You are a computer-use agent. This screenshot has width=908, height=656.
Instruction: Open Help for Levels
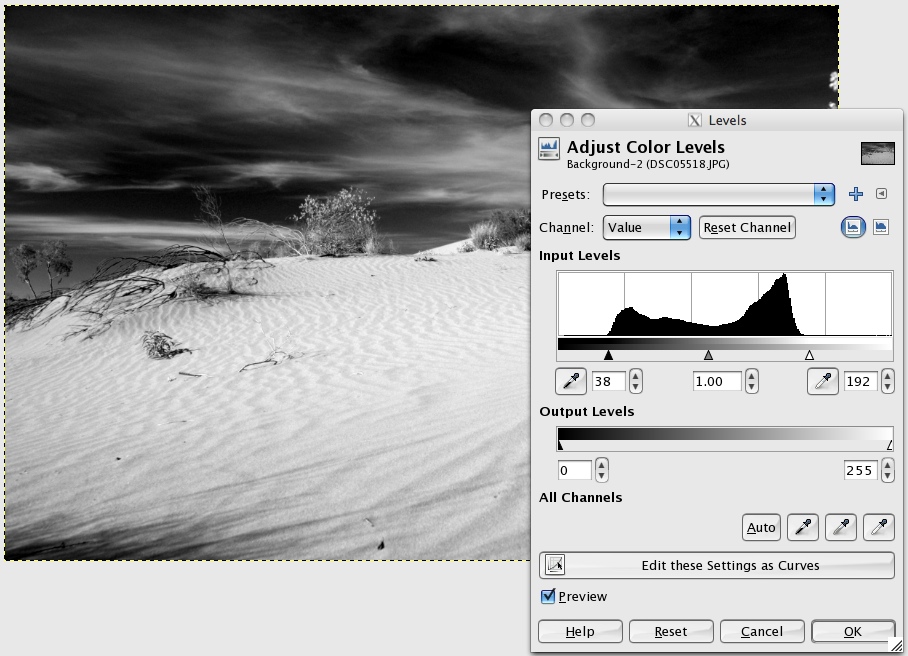[x=580, y=632]
